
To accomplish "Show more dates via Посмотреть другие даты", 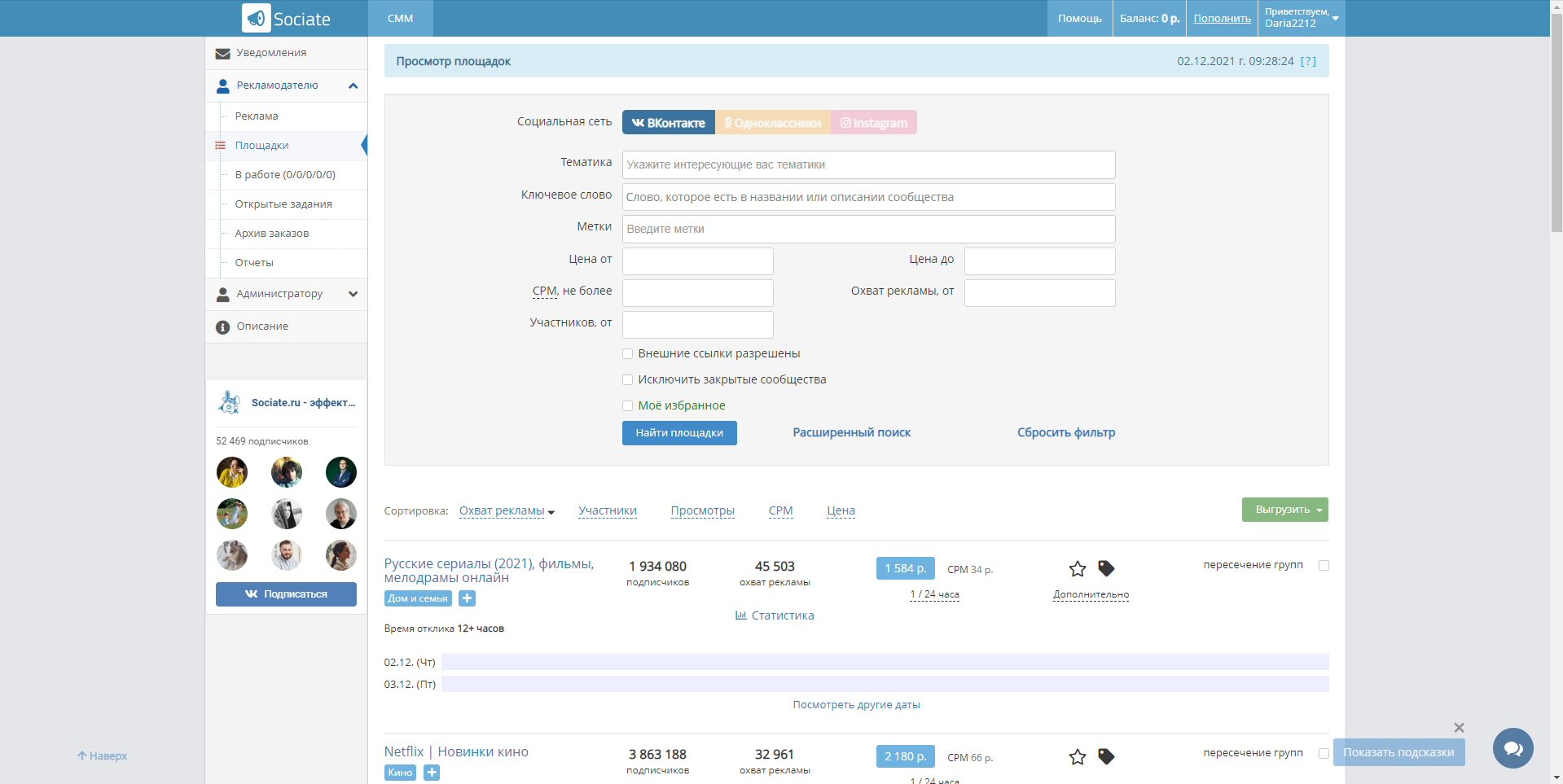I will coord(856,705).
